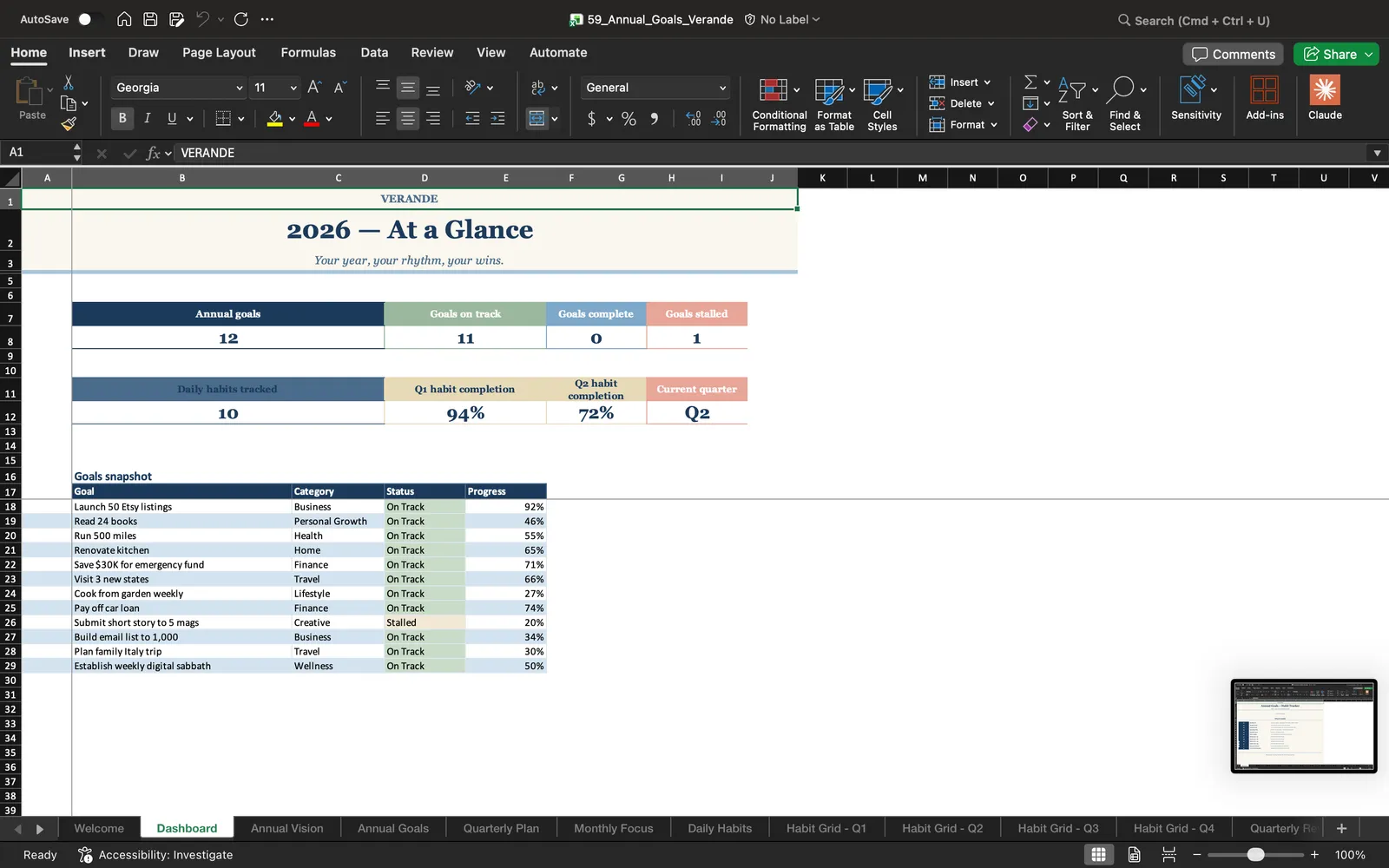The image size is (1389, 868).
Task: Toggle center horizontal alignment
Action: [x=407, y=119]
